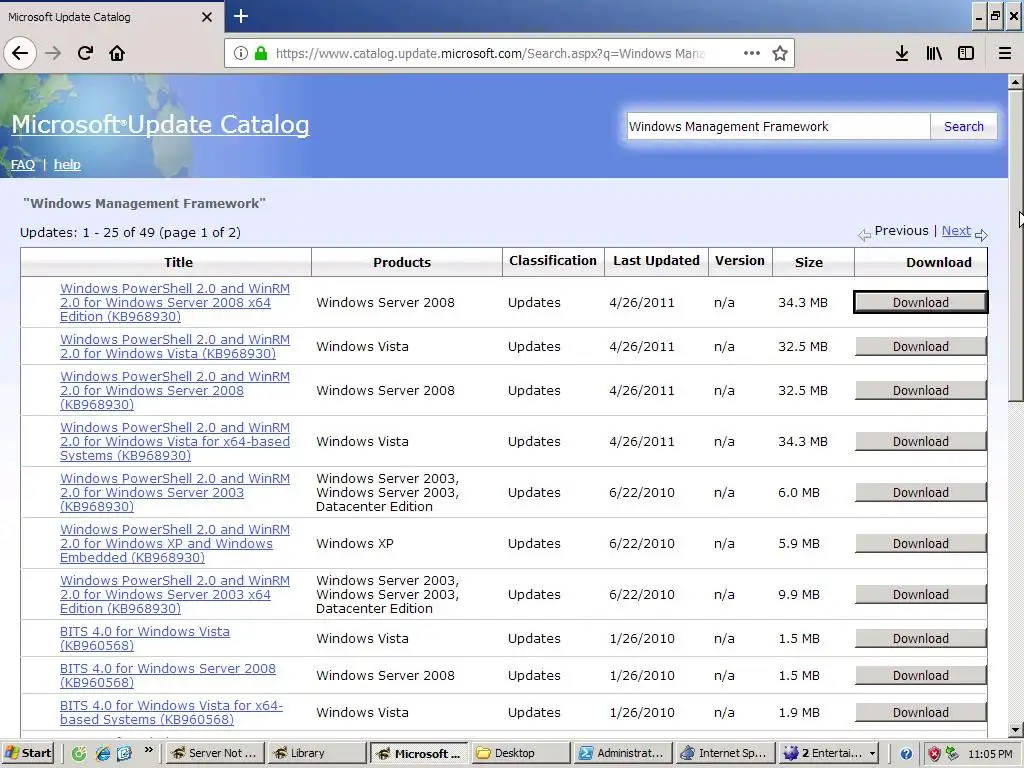Image resolution: width=1024 pixels, height=768 pixels.
Task: Sort by Last Updated column header
Action: 656,261
